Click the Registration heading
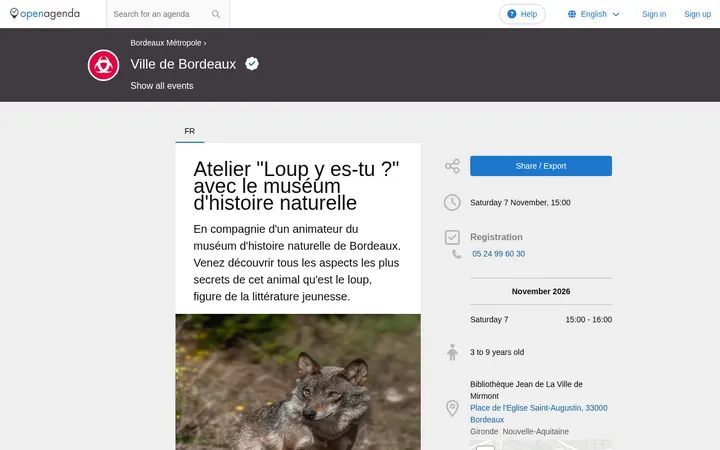Screen dimensions: 720x450 496,237
